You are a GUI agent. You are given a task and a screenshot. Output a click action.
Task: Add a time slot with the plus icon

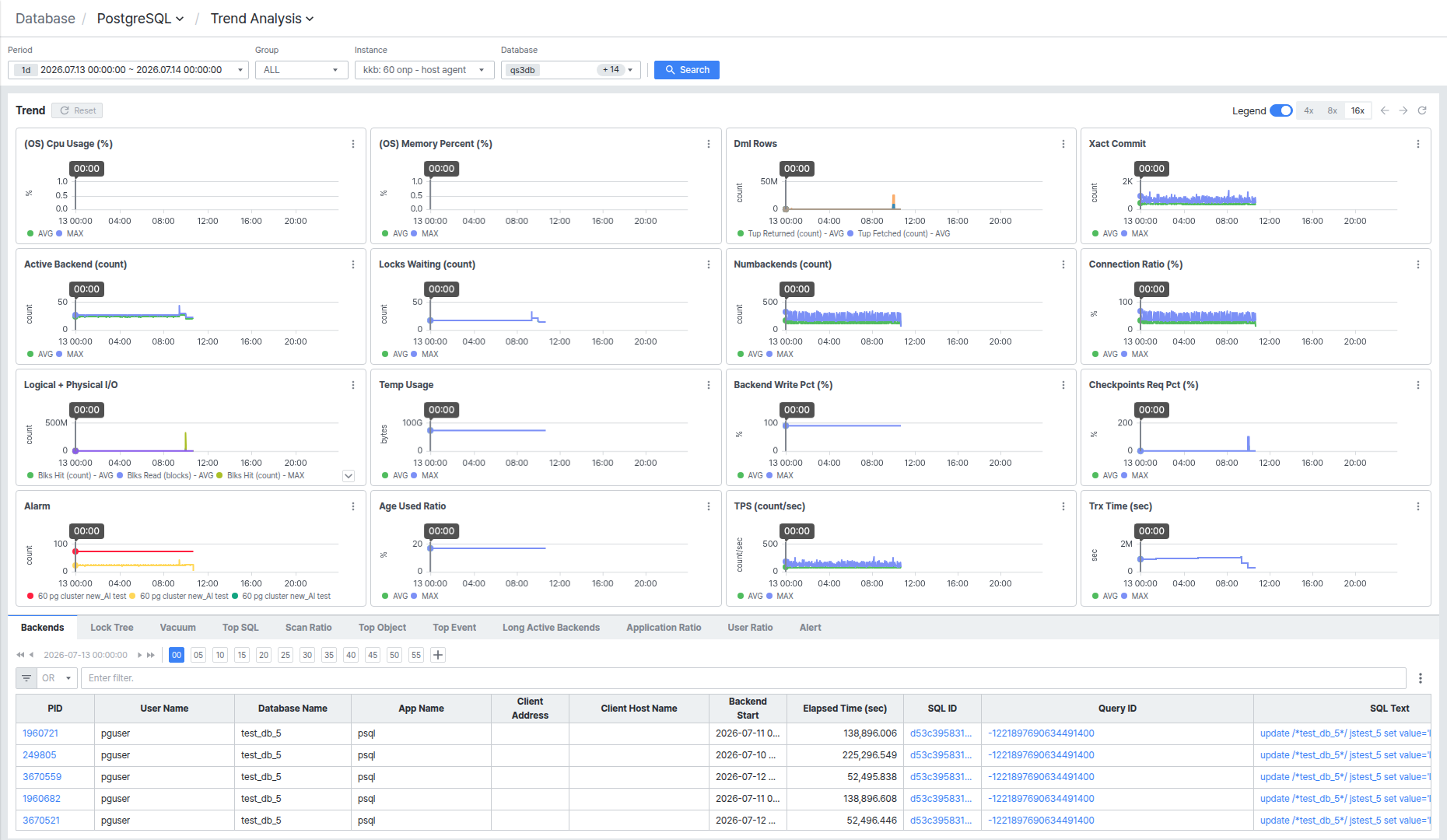[438, 655]
